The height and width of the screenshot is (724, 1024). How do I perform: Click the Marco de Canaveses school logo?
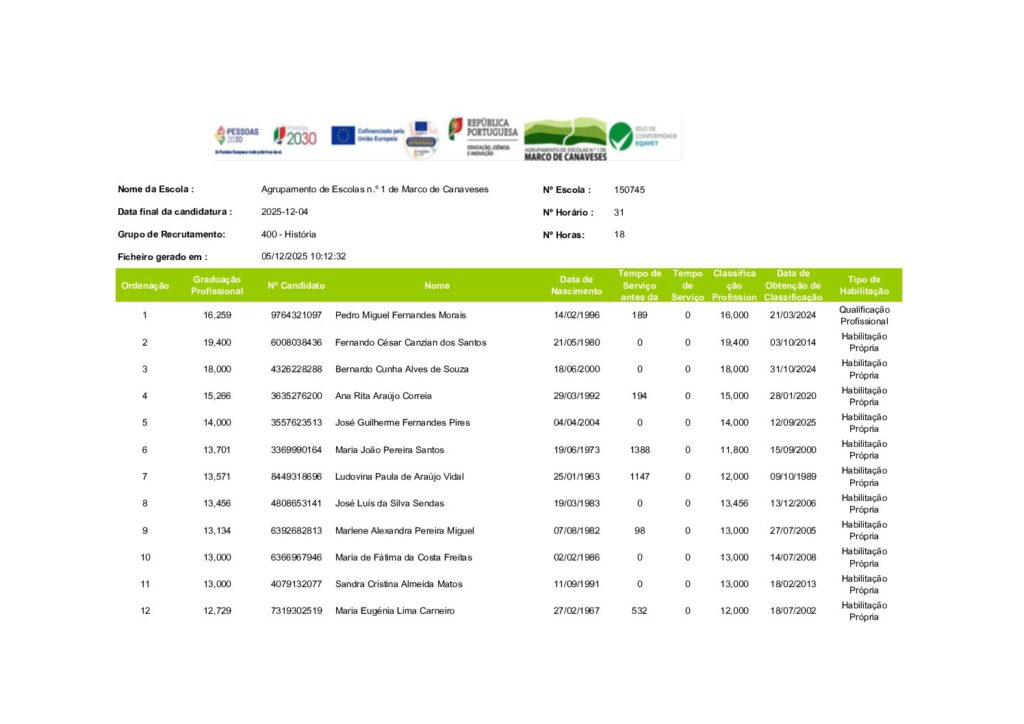click(x=565, y=139)
